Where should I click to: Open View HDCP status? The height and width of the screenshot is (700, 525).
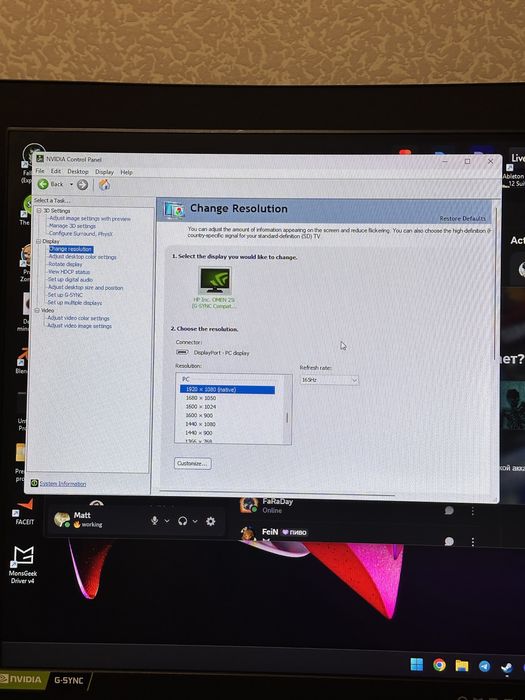69,272
